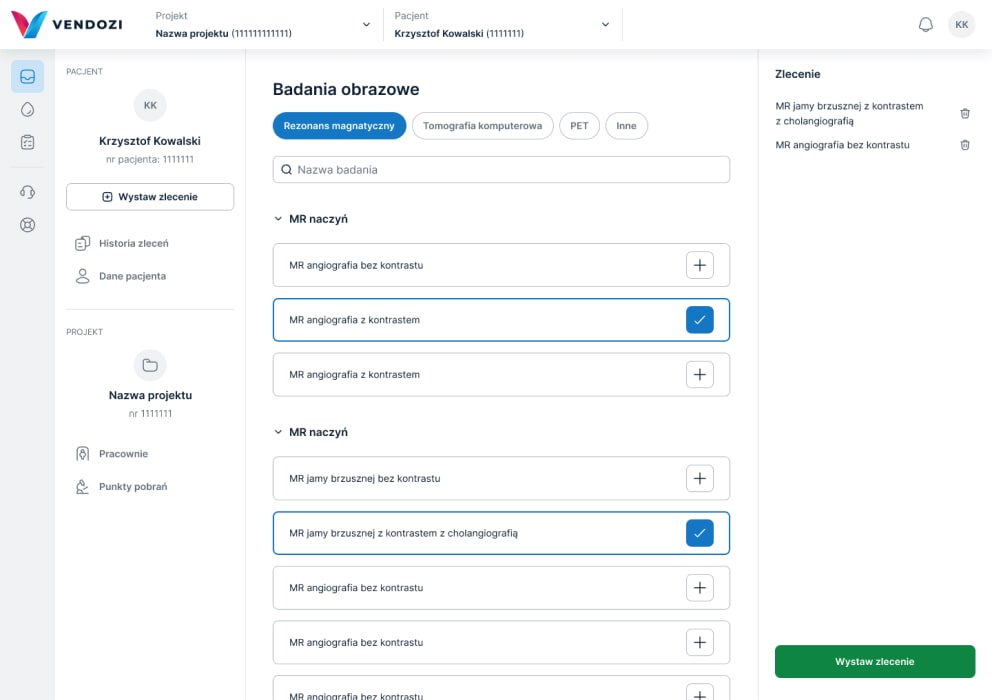Click the notification bell icon
This screenshot has width=992, height=700.
point(925,25)
